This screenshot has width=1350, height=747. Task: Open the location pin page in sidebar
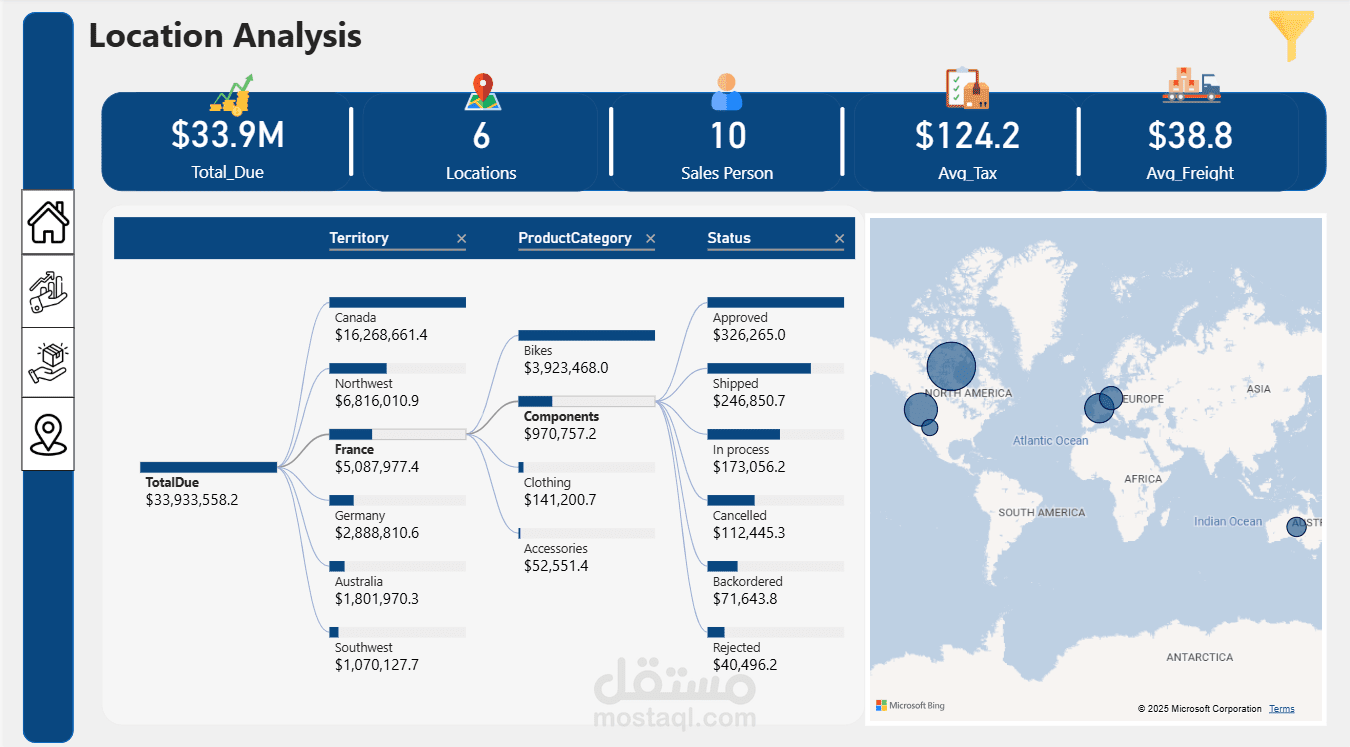pos(47,433)
